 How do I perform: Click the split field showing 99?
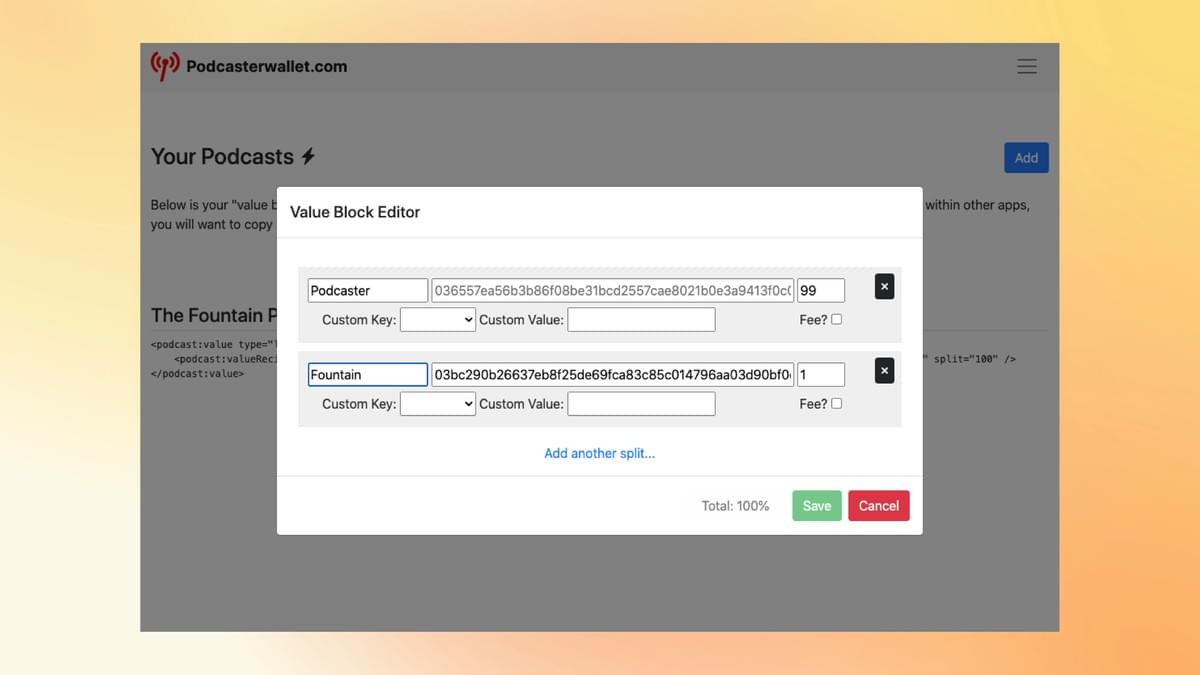[821, 290]
